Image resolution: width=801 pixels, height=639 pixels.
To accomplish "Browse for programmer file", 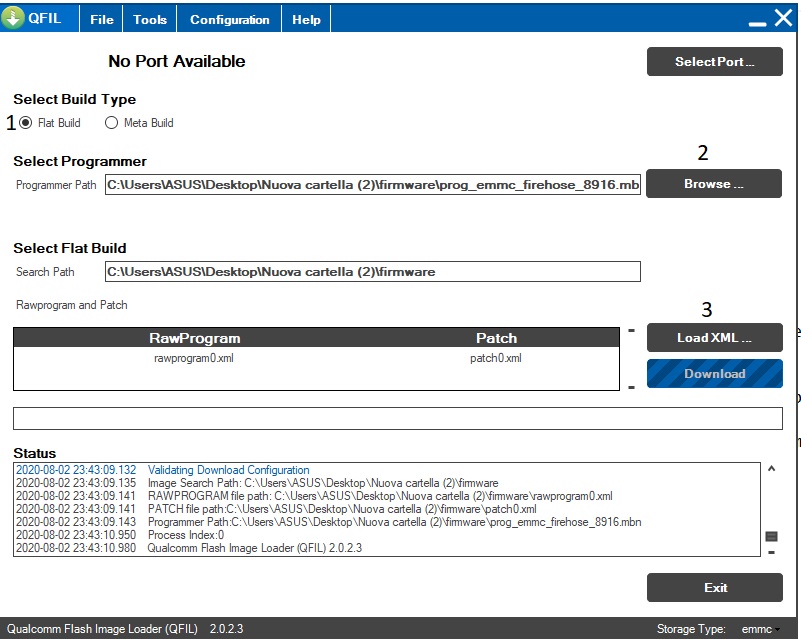I will [x=714, y=183].
